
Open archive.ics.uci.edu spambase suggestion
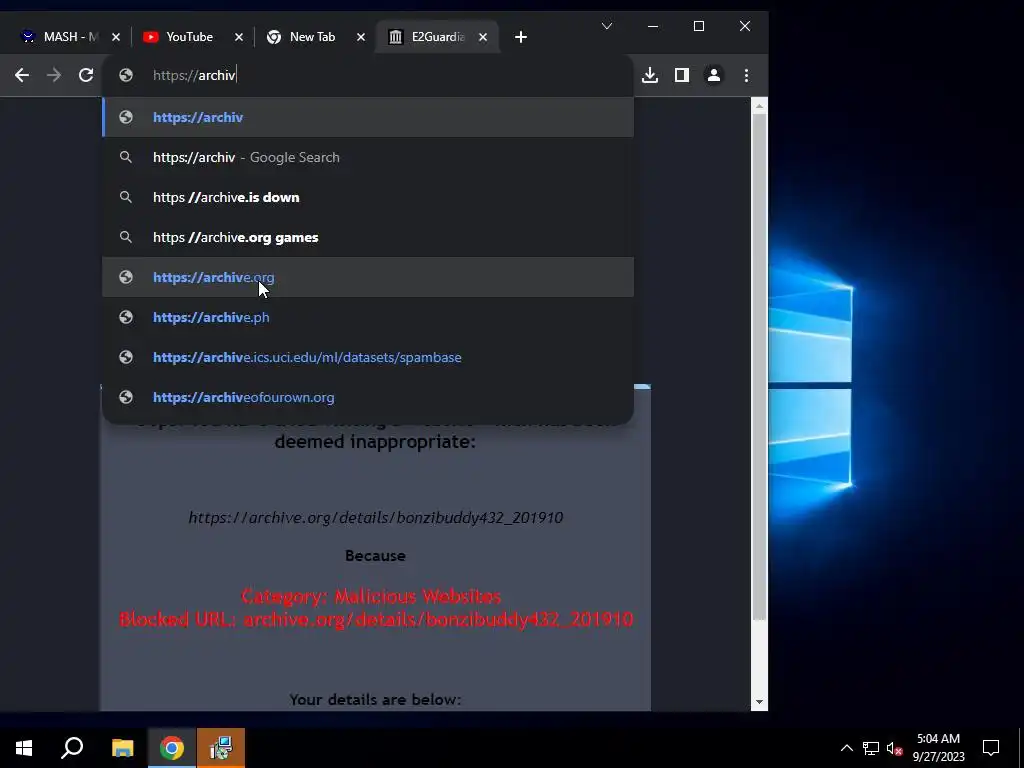368,357
